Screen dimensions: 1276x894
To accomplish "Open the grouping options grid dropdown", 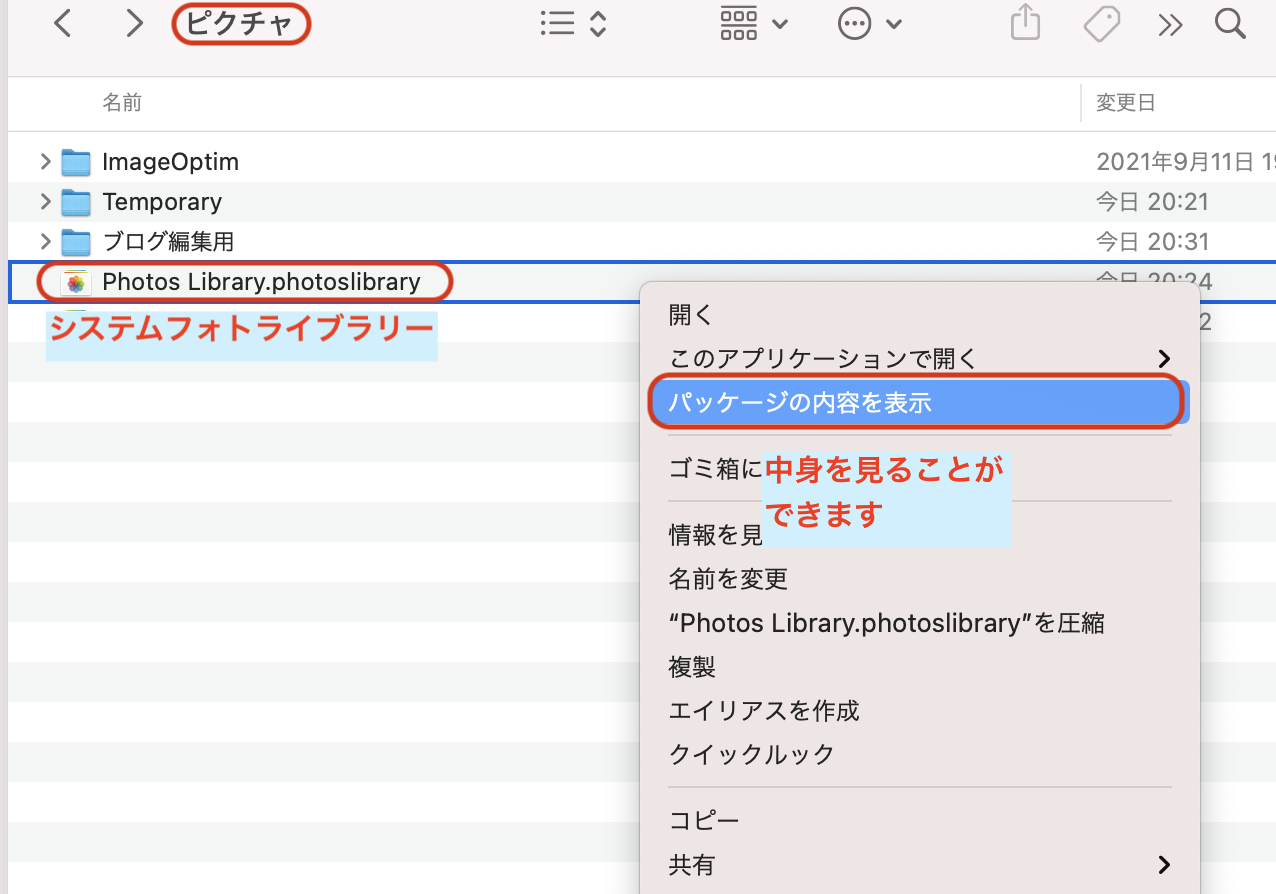I will (753, 24).
